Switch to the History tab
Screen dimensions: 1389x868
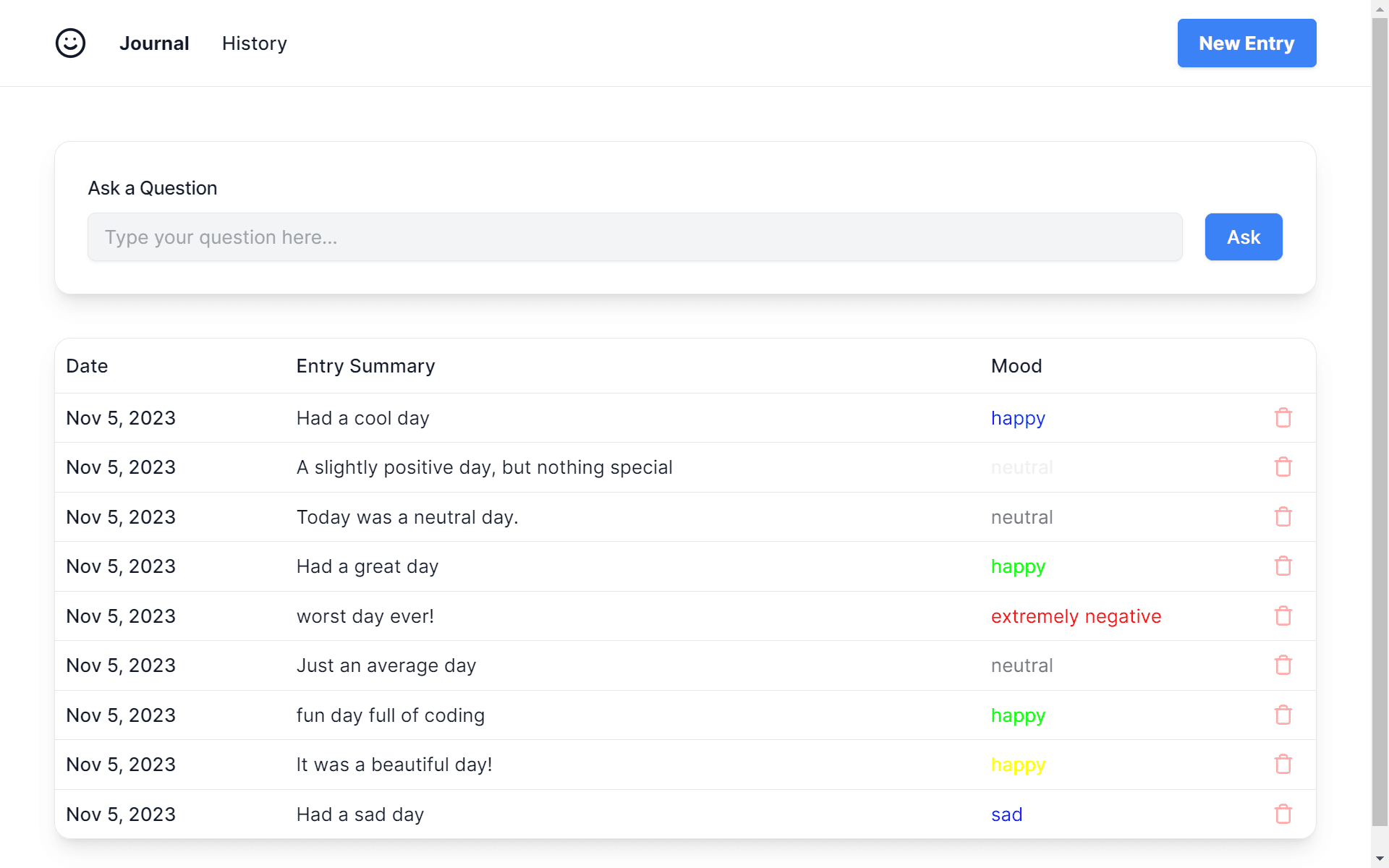click(x=254, y=43)
